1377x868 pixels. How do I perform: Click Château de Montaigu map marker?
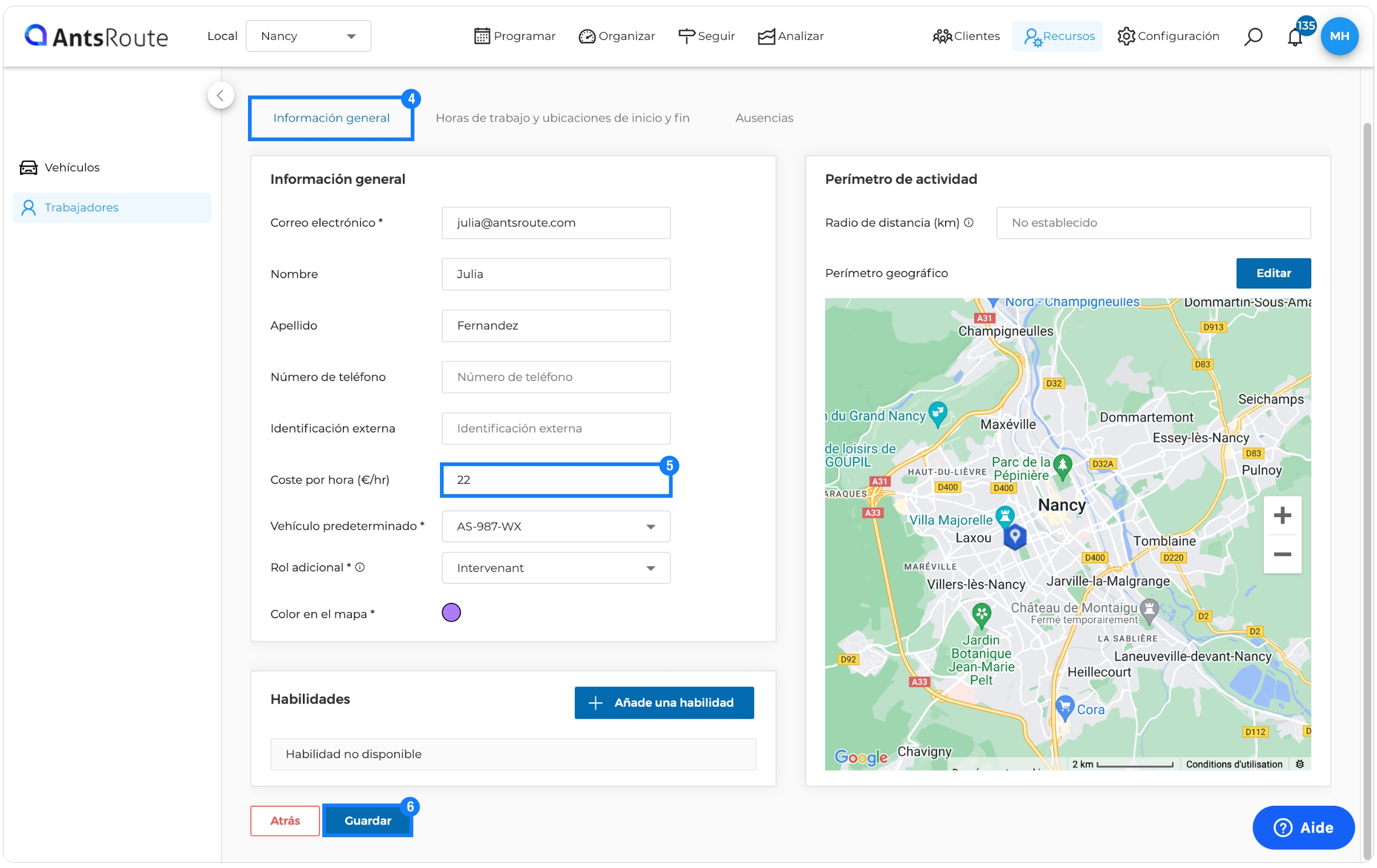[1150, 611]
